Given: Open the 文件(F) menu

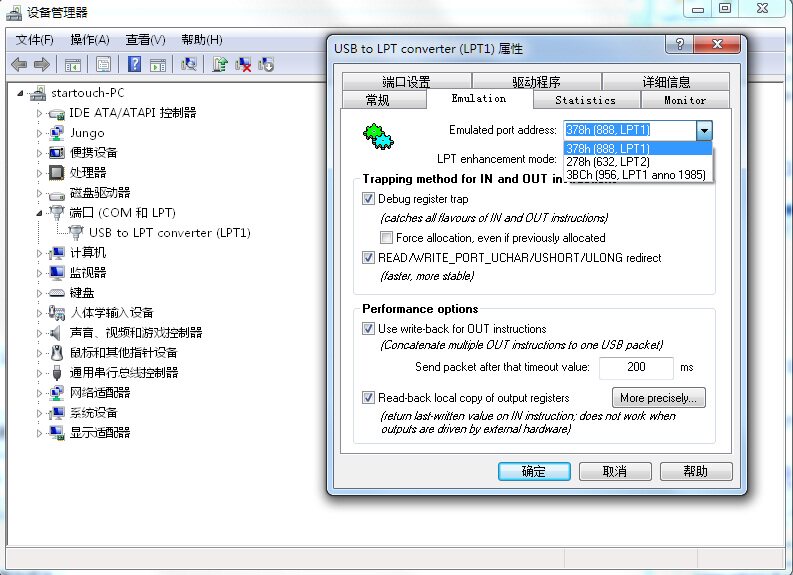Looking at the screenshot, I should [34, 40].
